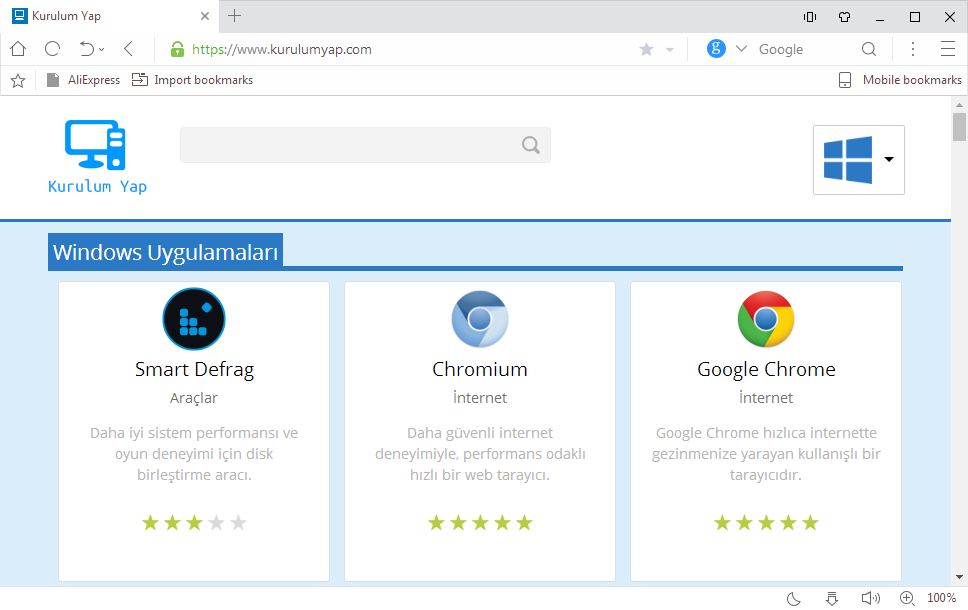
Task: Open the Chromium title link
Action: (480, 369)
